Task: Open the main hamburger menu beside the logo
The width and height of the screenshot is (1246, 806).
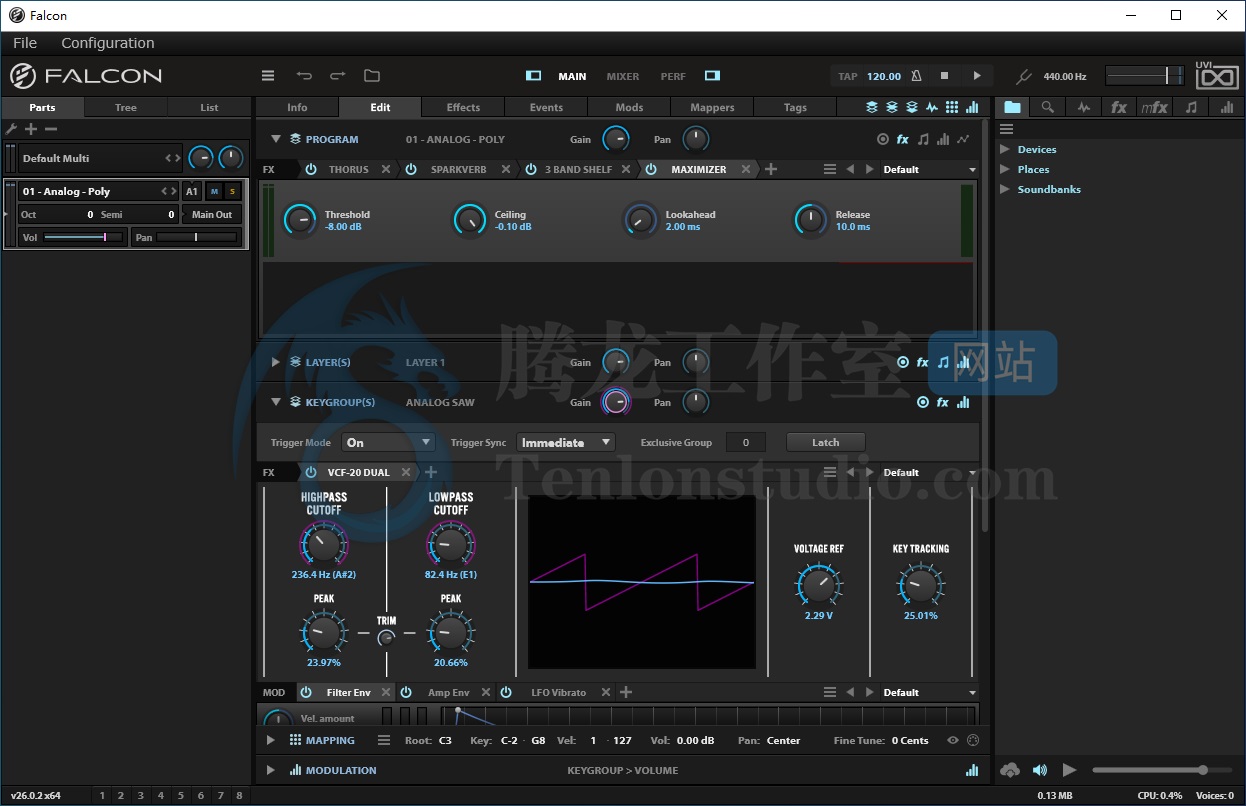Action: [268, 76]
